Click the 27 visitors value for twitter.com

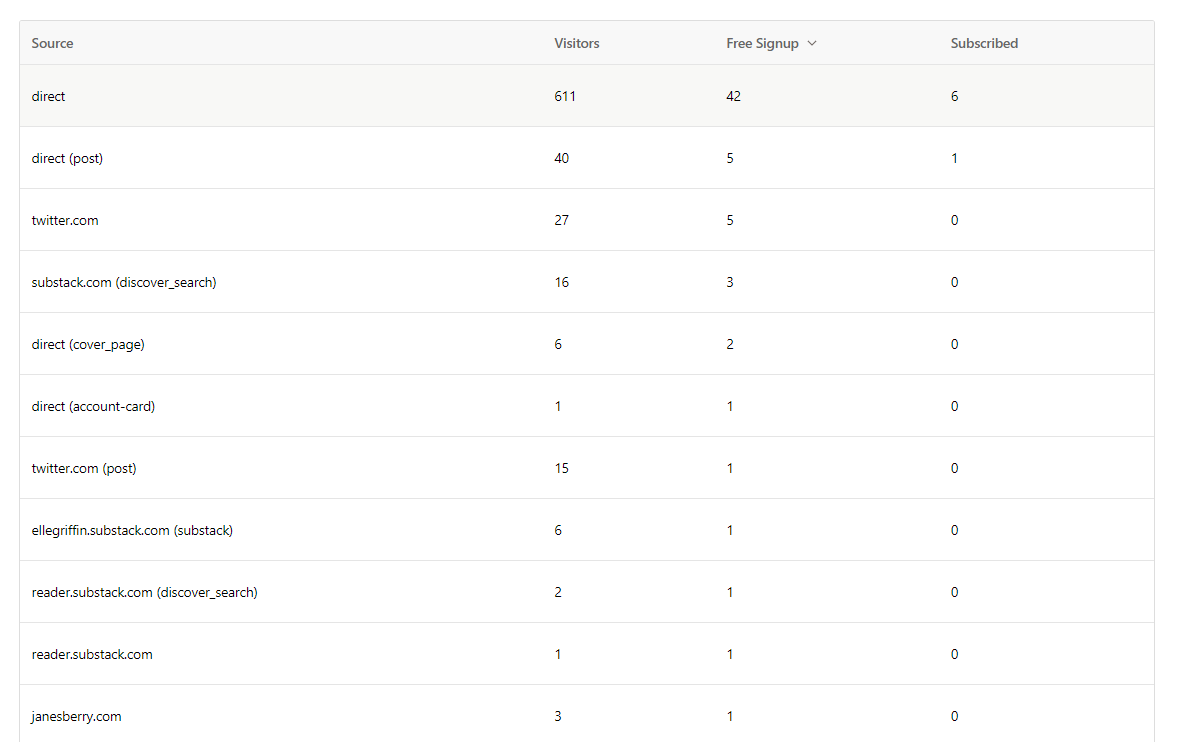[561, 221]
